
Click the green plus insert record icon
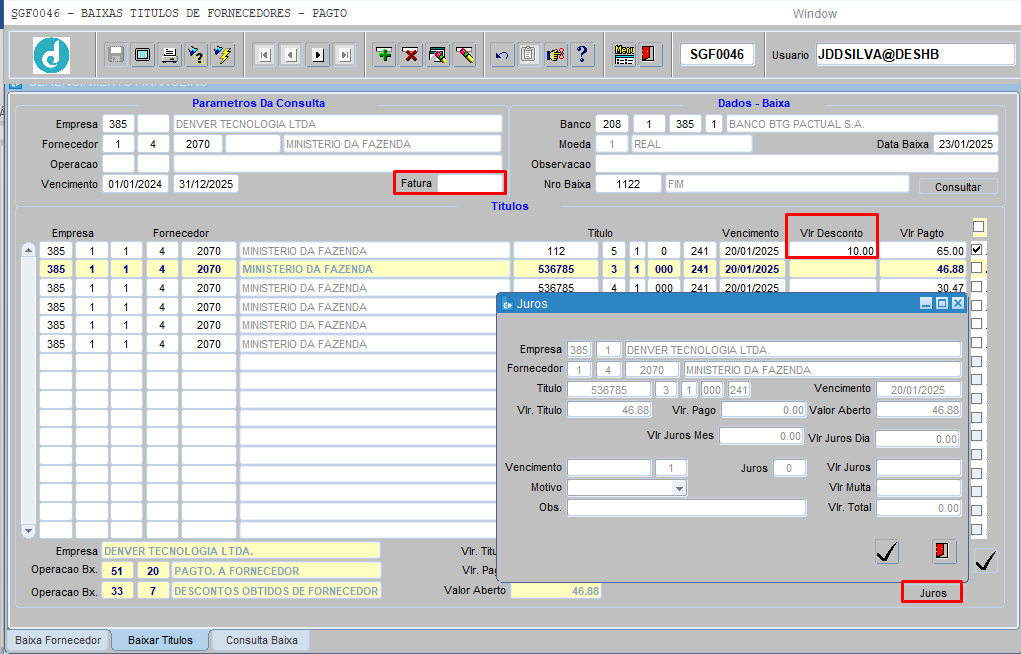pos(385,55)
